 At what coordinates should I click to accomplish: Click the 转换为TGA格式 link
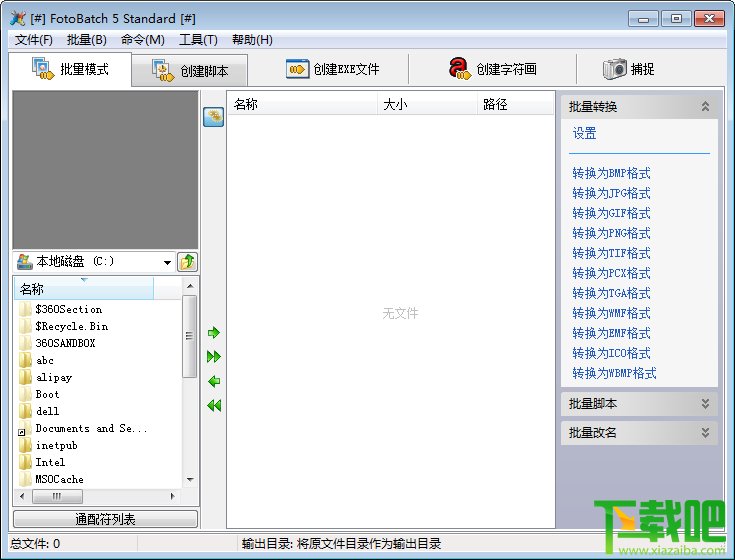click(x=611, y=293)
